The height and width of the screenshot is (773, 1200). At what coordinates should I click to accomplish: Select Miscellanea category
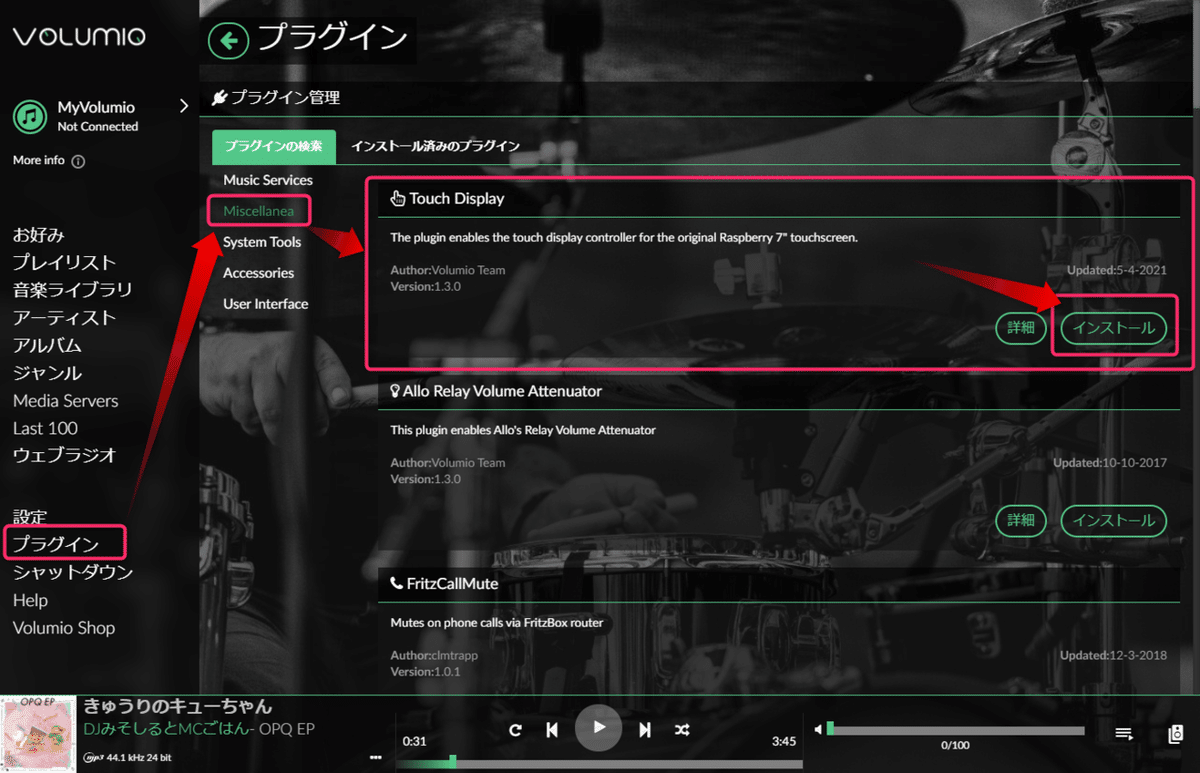(259, 211)
